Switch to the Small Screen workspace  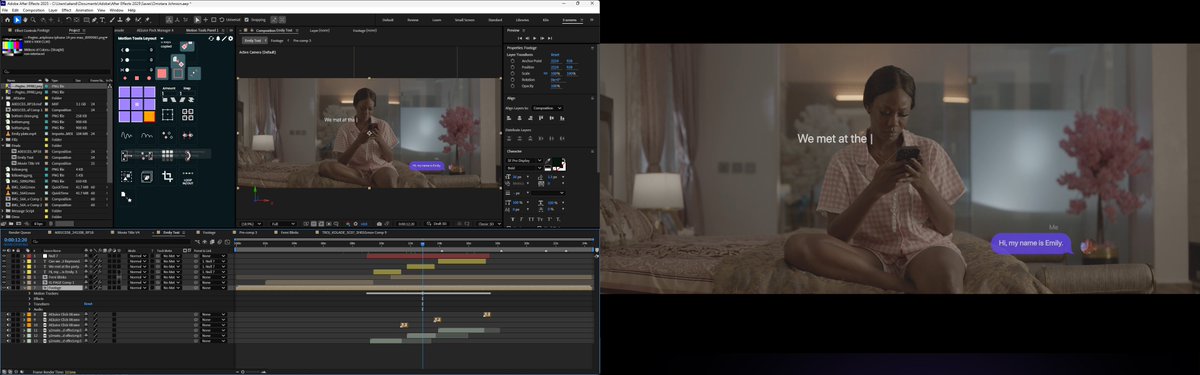point(465,19)
